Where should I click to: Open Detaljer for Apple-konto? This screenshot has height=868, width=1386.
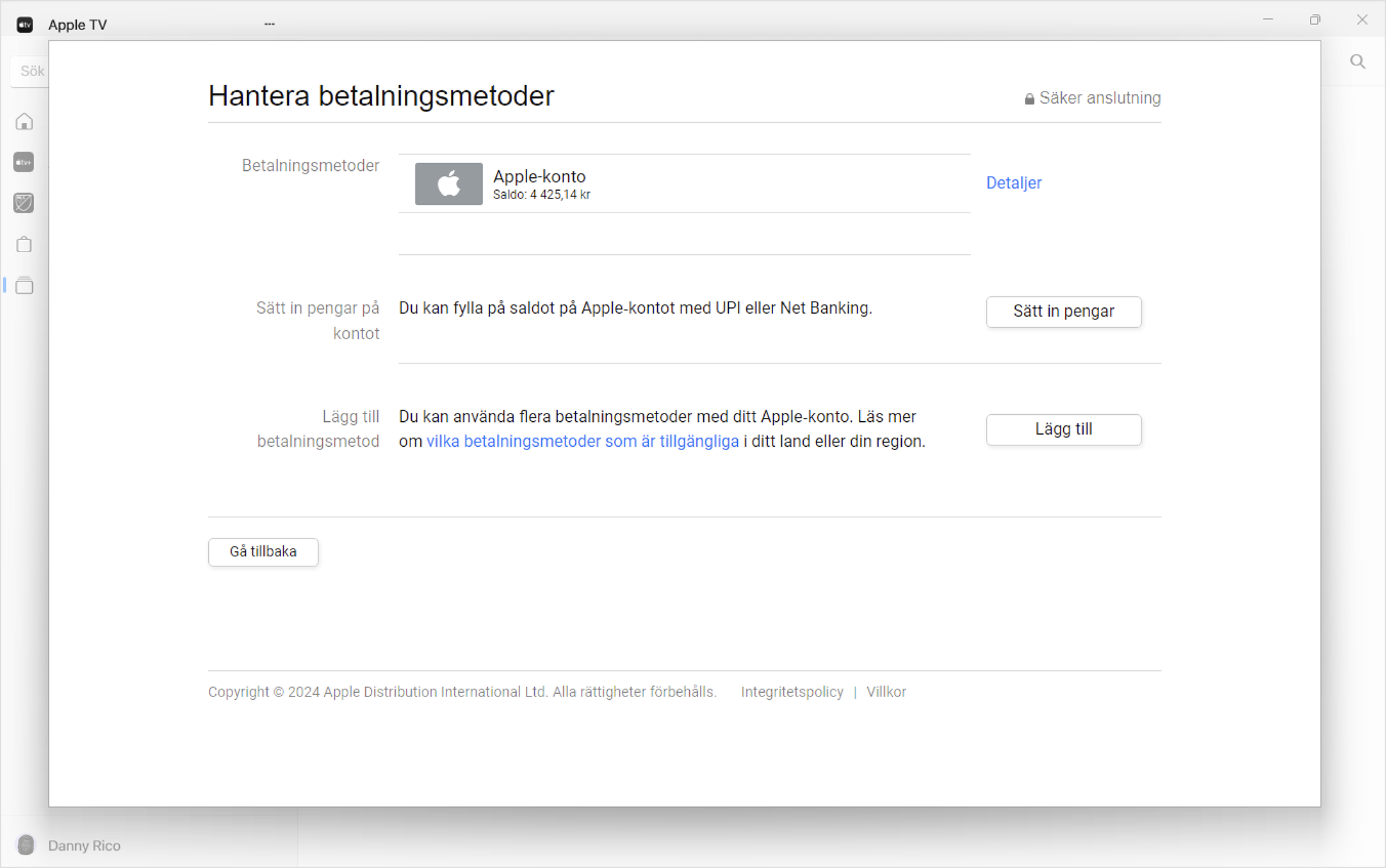(1013, 183)
